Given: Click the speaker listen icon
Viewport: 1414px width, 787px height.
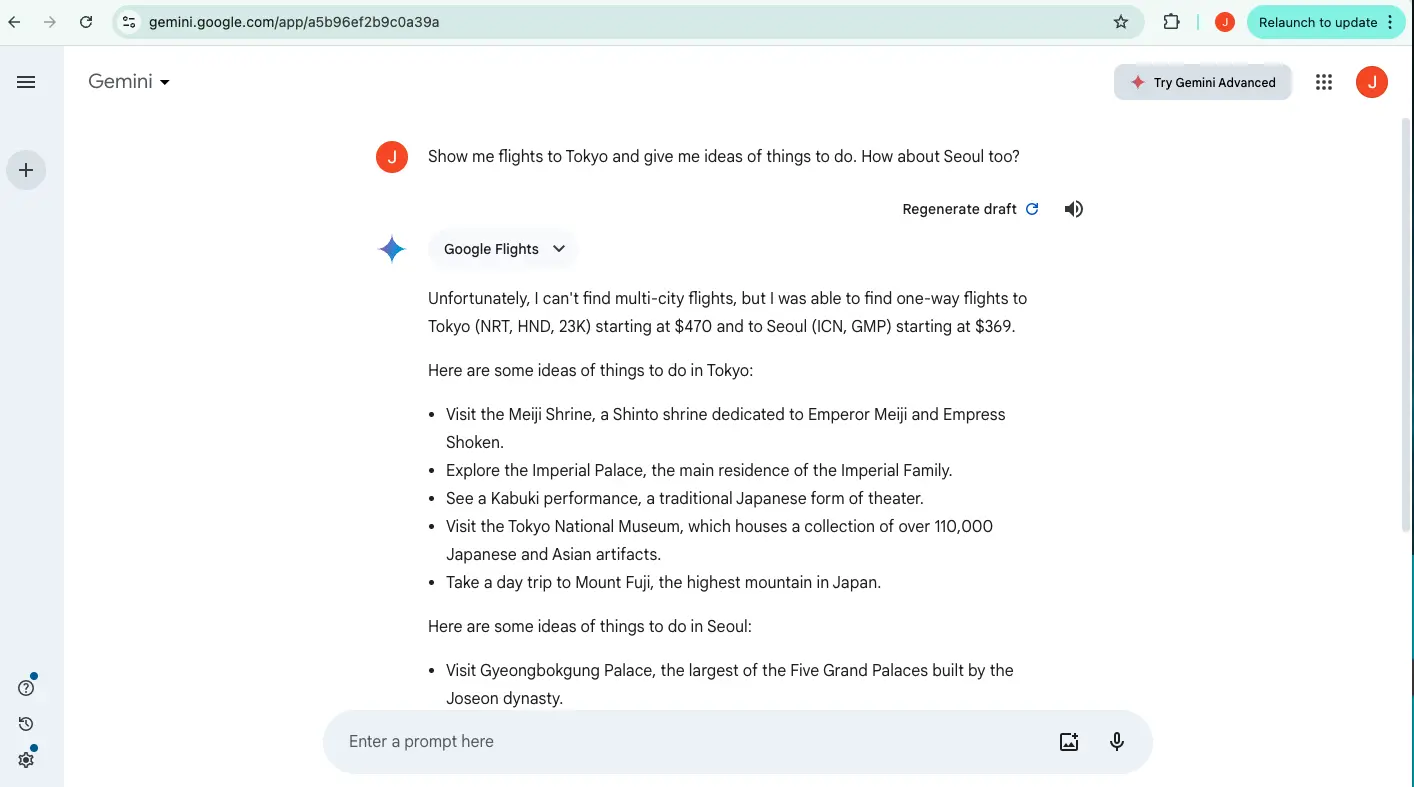Looking at the screenshot, I should pos(1073,209).
